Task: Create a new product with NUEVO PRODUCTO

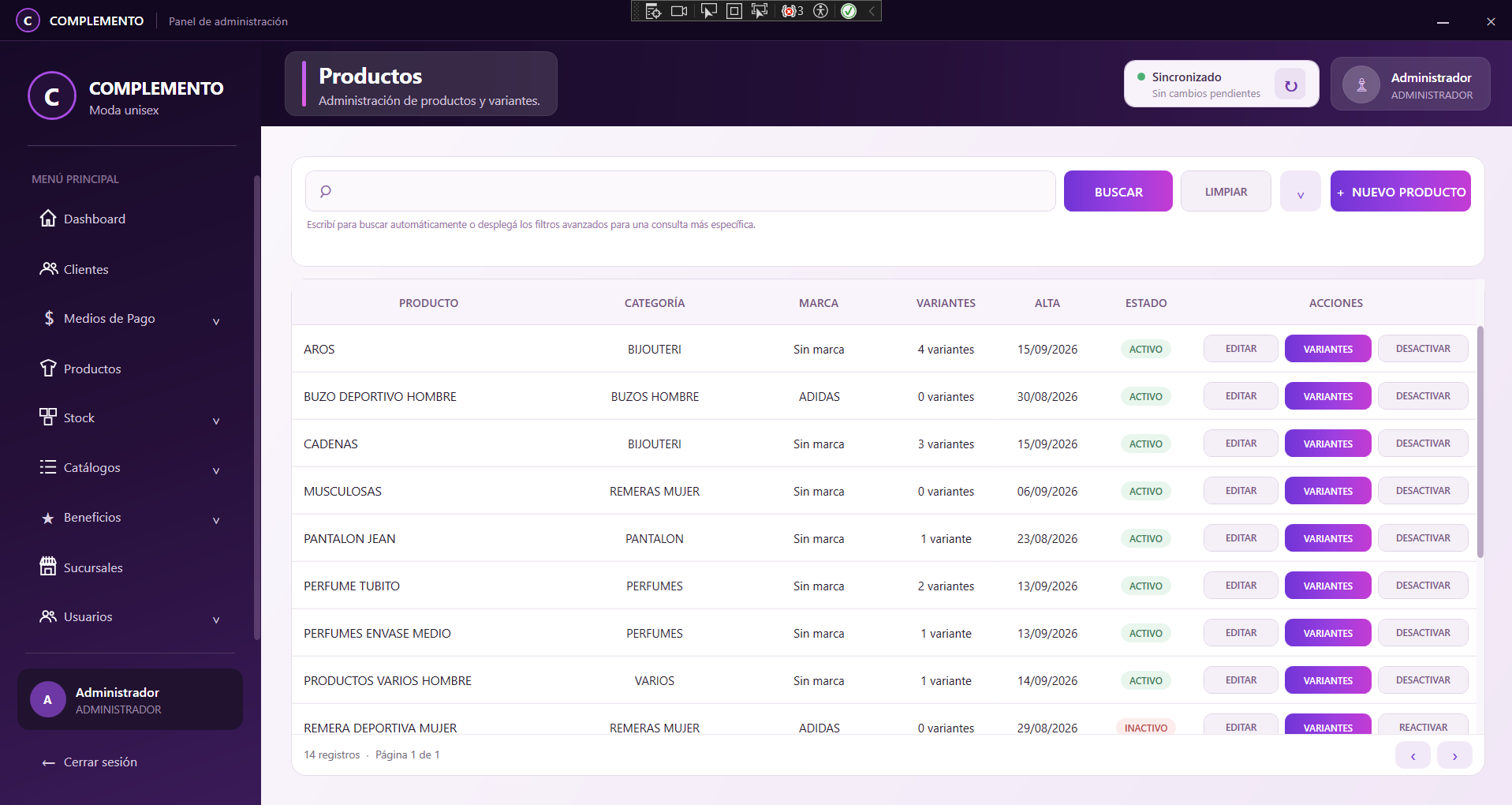Action: click(1400, 192)
